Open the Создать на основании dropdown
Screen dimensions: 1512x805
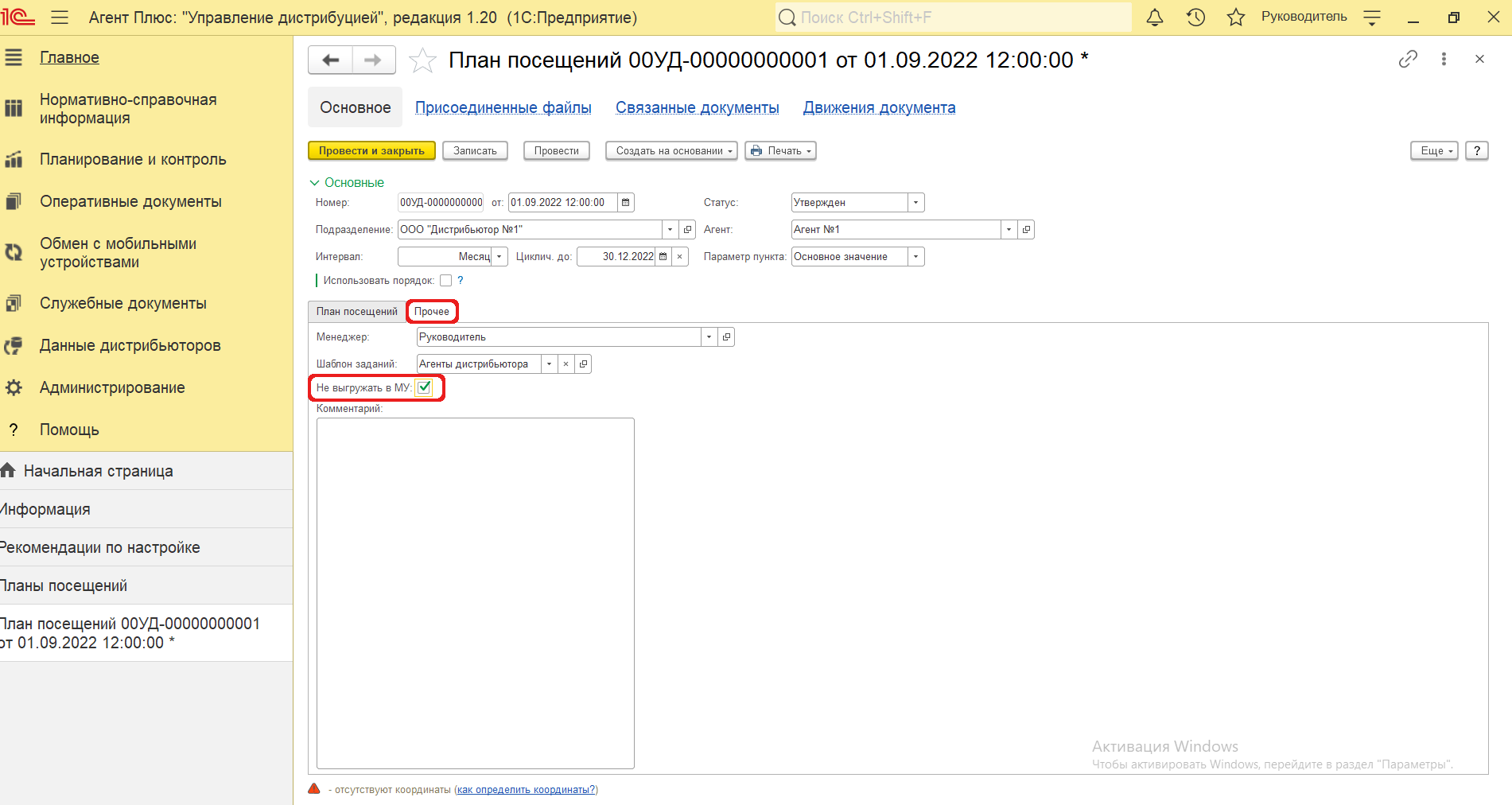672,150
